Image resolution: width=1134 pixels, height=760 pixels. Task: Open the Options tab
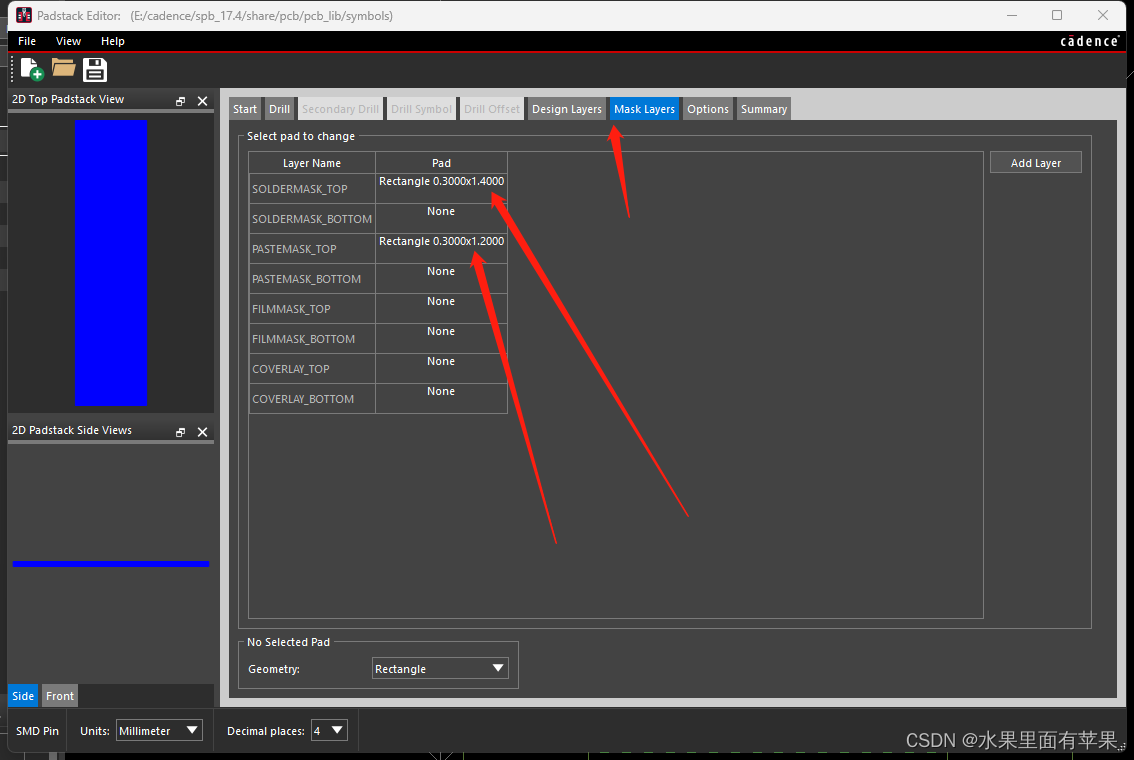point(708,109)
